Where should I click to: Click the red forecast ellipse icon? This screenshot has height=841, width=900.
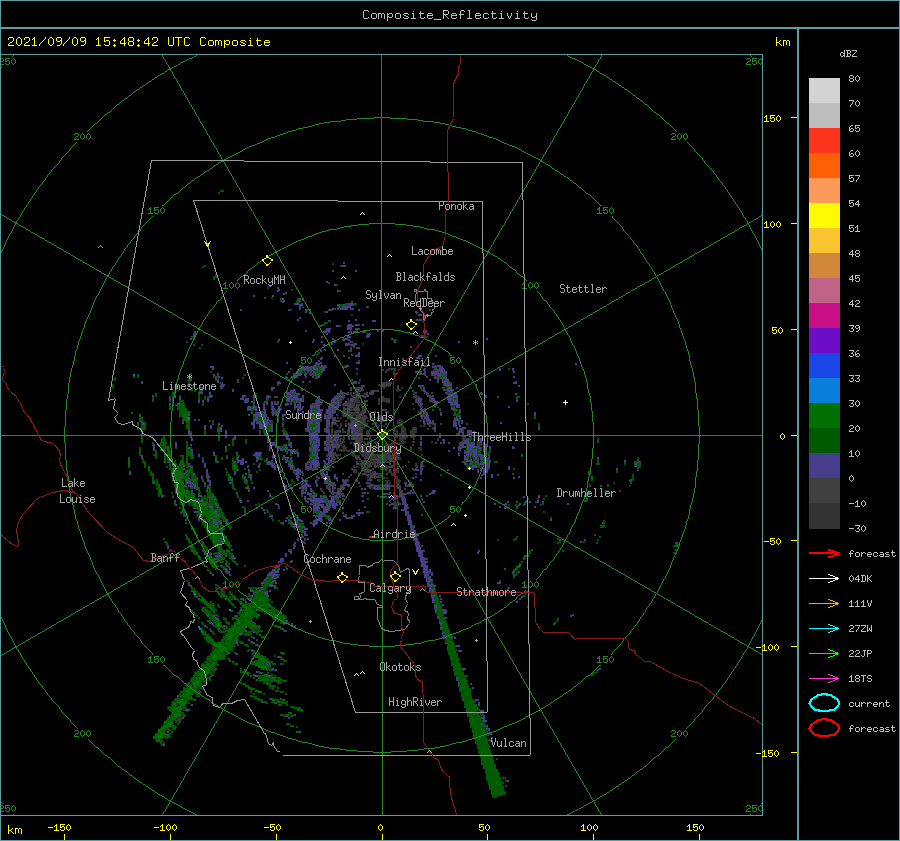pyautogui.click(x=824, y=728)
